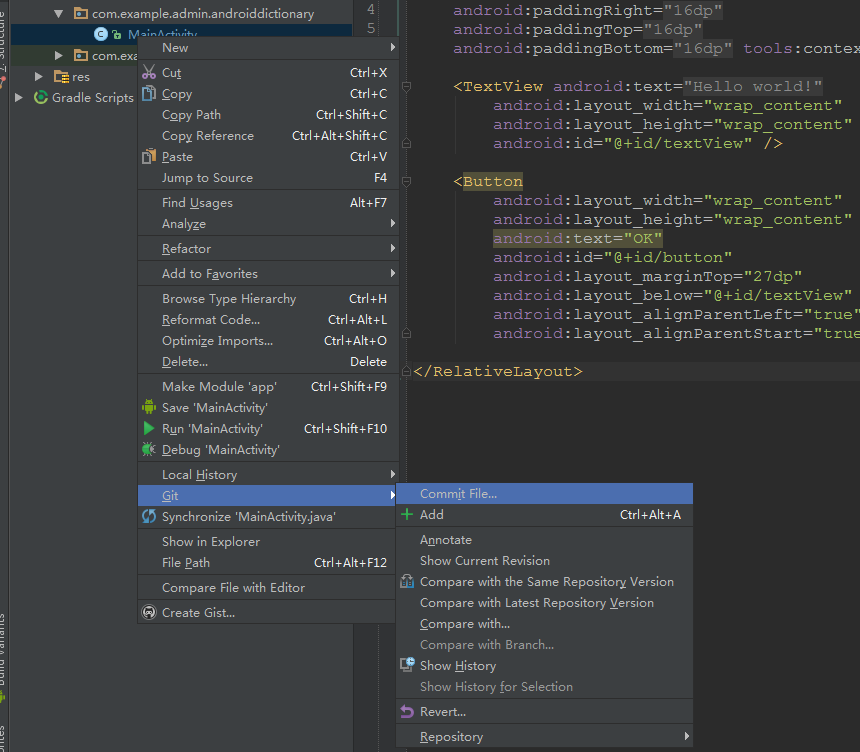The height and width of the screenshot is (752, 860).
Task: Click the Paste clipboard icon
Action: point(149,157)
